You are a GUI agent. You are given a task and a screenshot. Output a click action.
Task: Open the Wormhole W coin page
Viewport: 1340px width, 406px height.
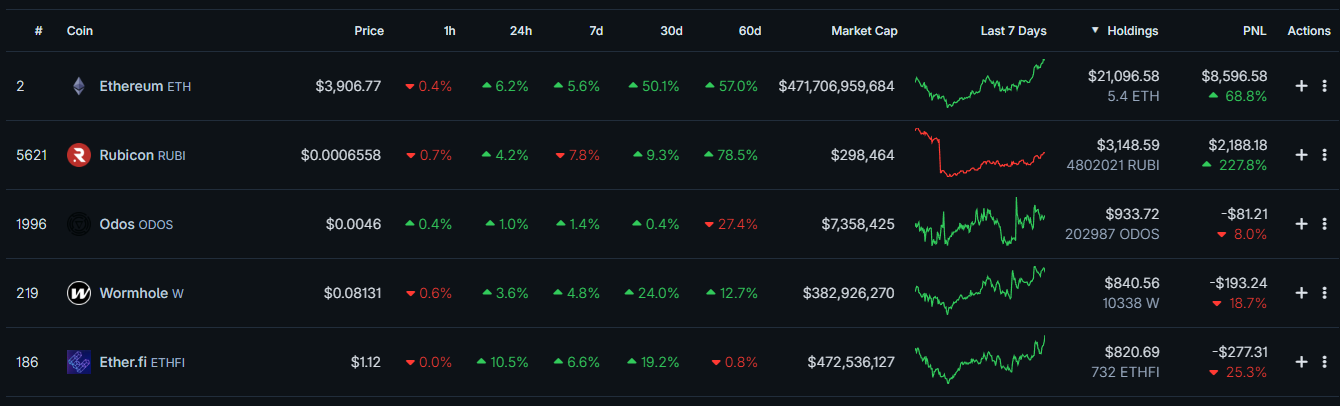(x=141, y=293)
